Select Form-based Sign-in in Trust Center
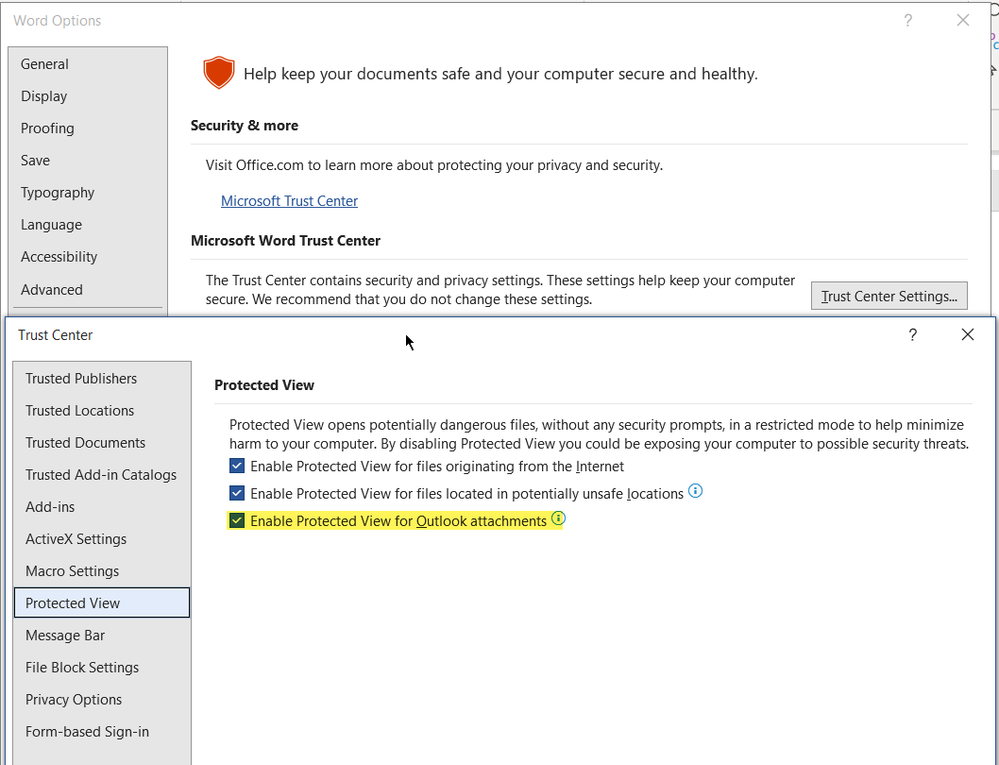The height and width of the screenshot is (765, 999). [102, 731]
